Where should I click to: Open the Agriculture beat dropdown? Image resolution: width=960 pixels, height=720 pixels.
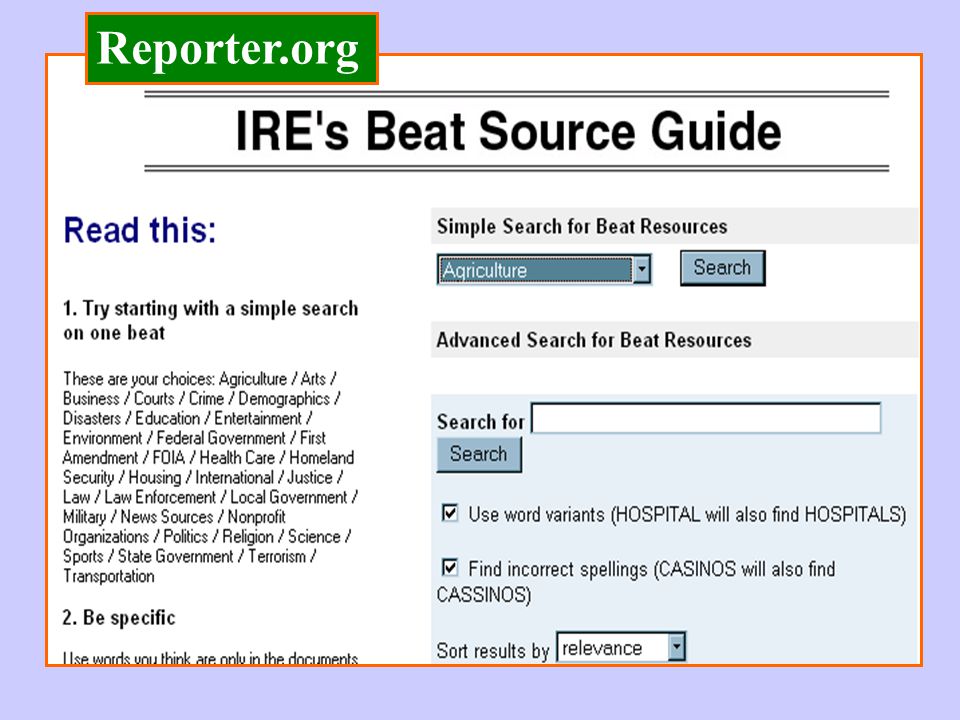544,269
